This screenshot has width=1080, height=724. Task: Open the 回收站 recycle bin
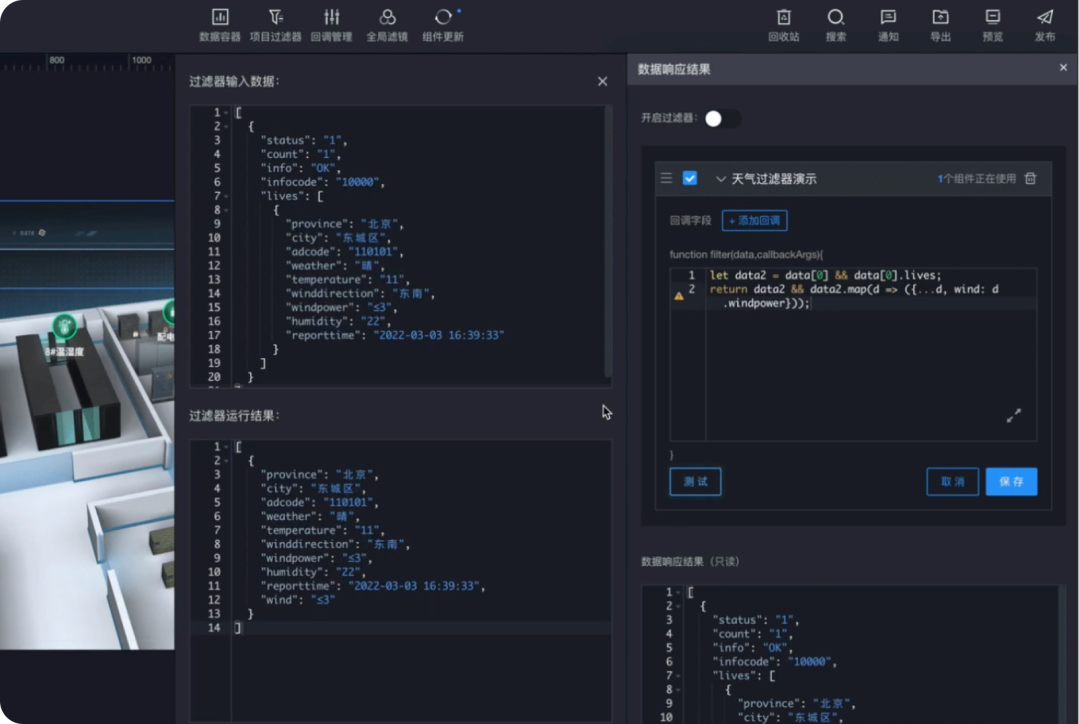[x=784, y=25]
